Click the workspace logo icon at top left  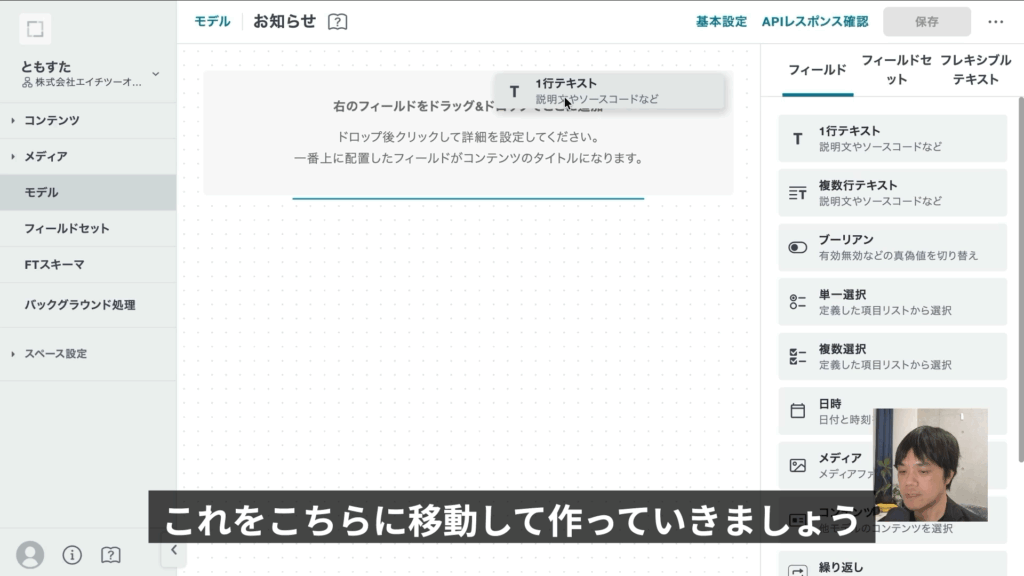click(35, 29)
